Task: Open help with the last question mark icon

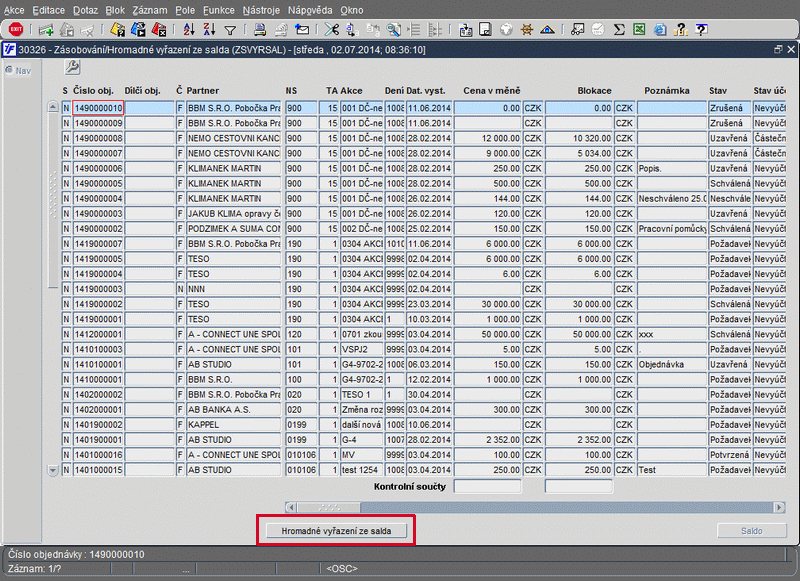Action: [702, 30]
